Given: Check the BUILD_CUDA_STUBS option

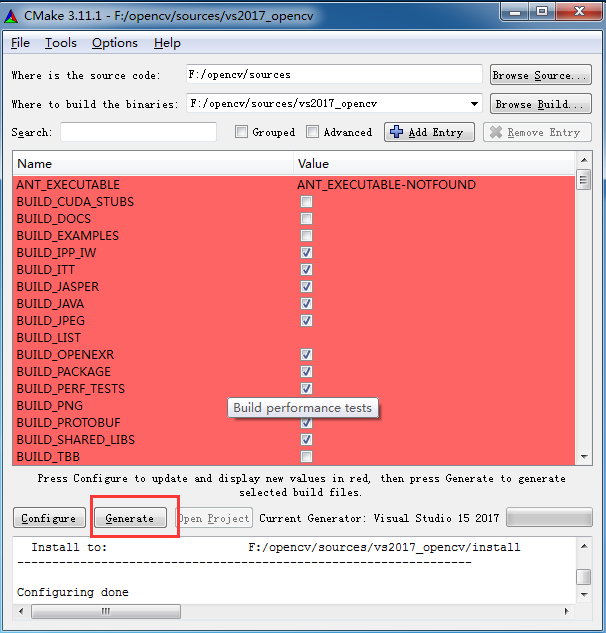Looking at the screenshot, I should [306, 201].
